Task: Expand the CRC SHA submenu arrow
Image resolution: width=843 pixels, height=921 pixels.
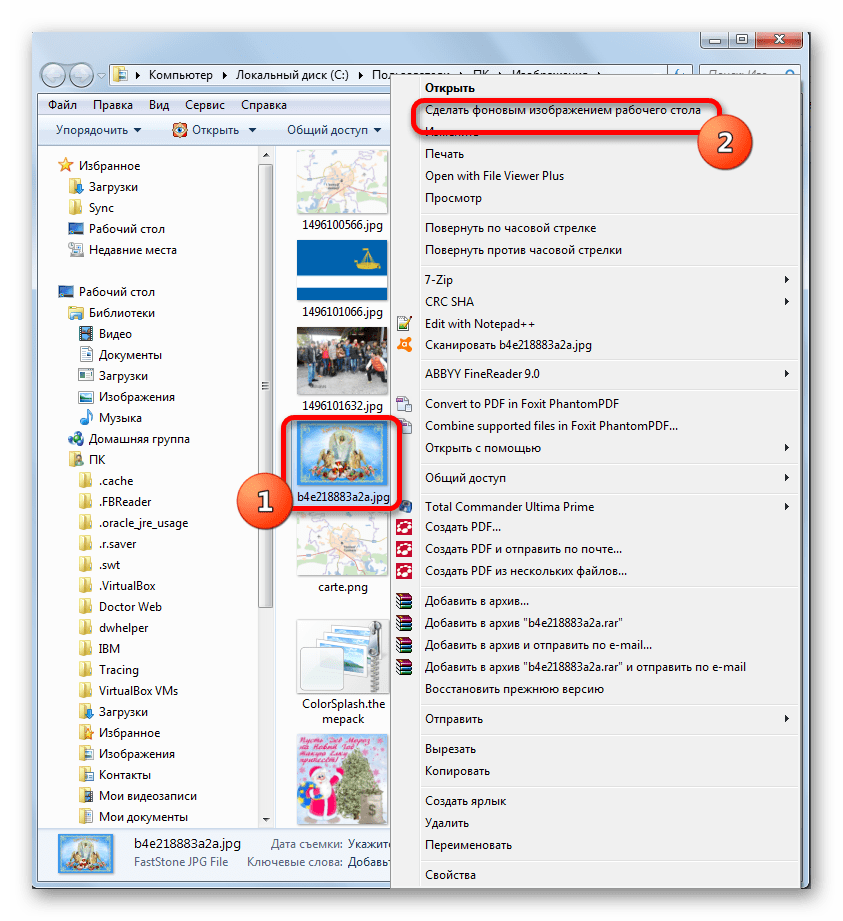Action: point(787,301)
